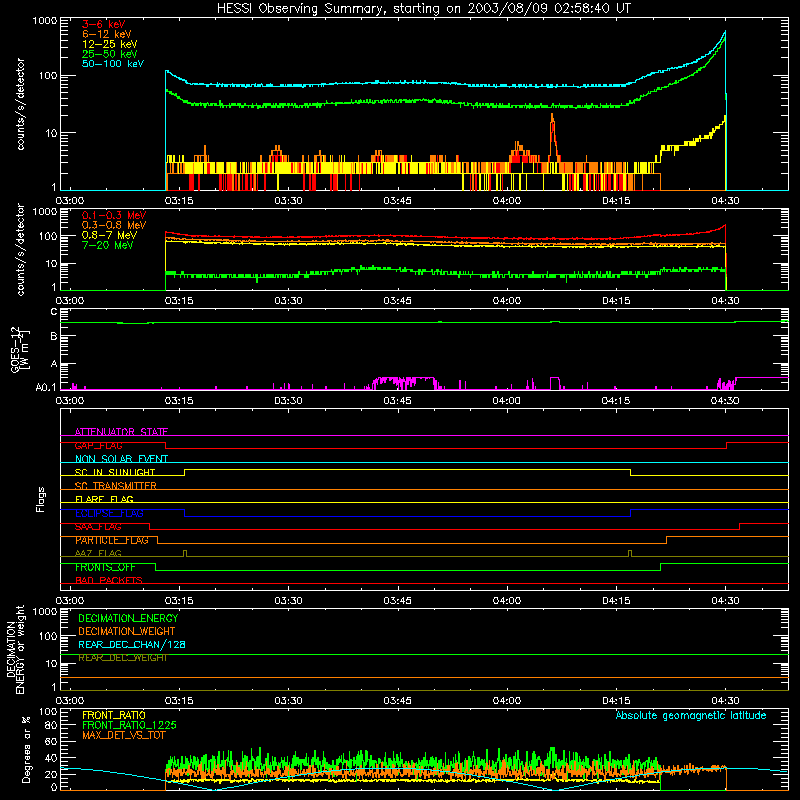Select the PARTICLE_FLAG label
The height and width of the screenshot is (800, 800).
(112, 540)
